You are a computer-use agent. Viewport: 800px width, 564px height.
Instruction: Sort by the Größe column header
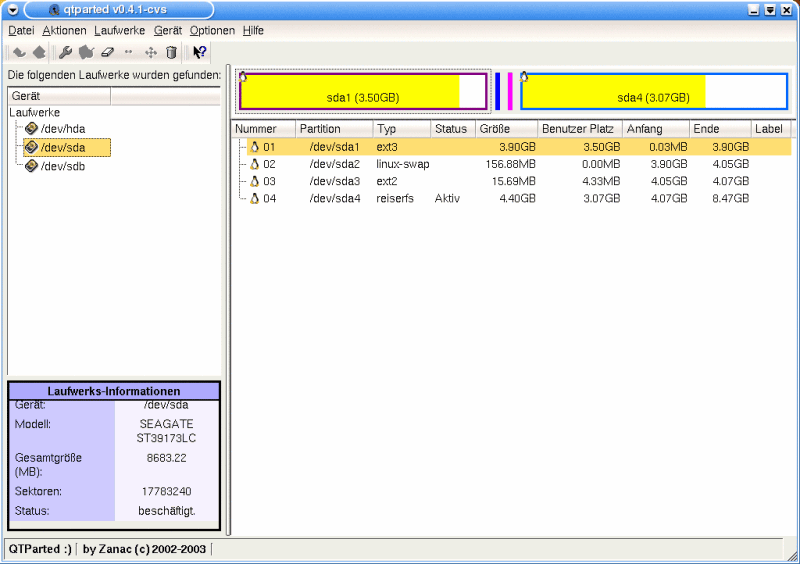click(x=506, y=129)
